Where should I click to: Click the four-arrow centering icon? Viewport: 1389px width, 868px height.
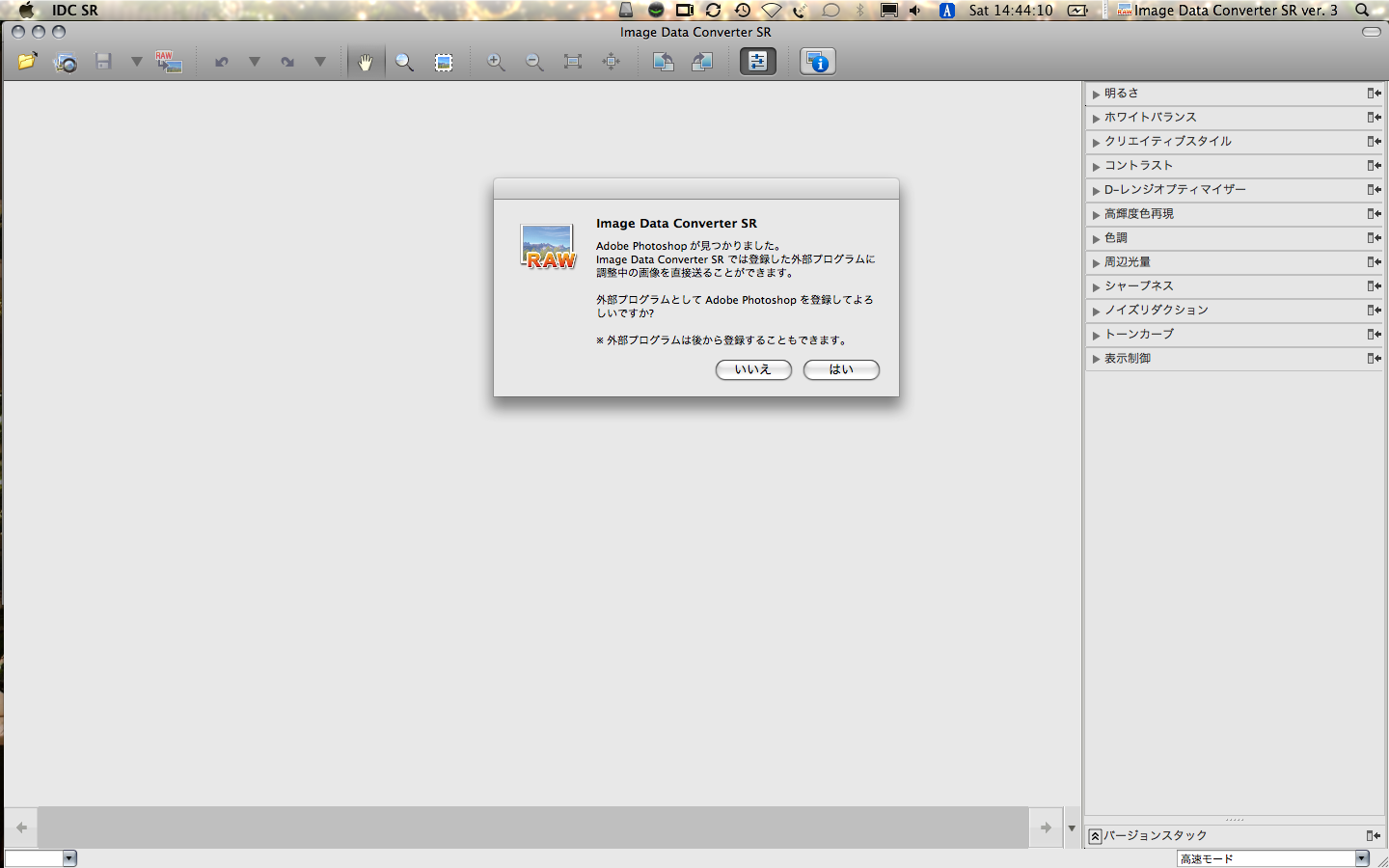click(612, 62)
